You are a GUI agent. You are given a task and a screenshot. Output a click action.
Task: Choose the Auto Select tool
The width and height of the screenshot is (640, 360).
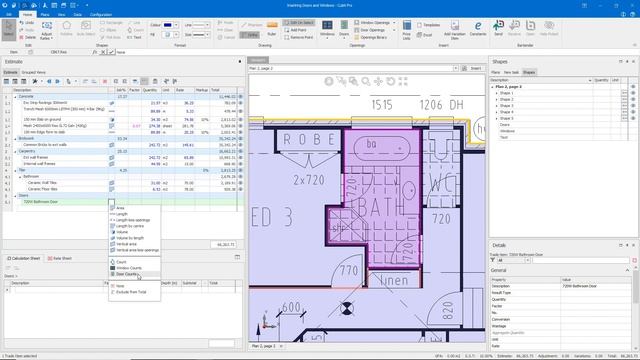86,29
